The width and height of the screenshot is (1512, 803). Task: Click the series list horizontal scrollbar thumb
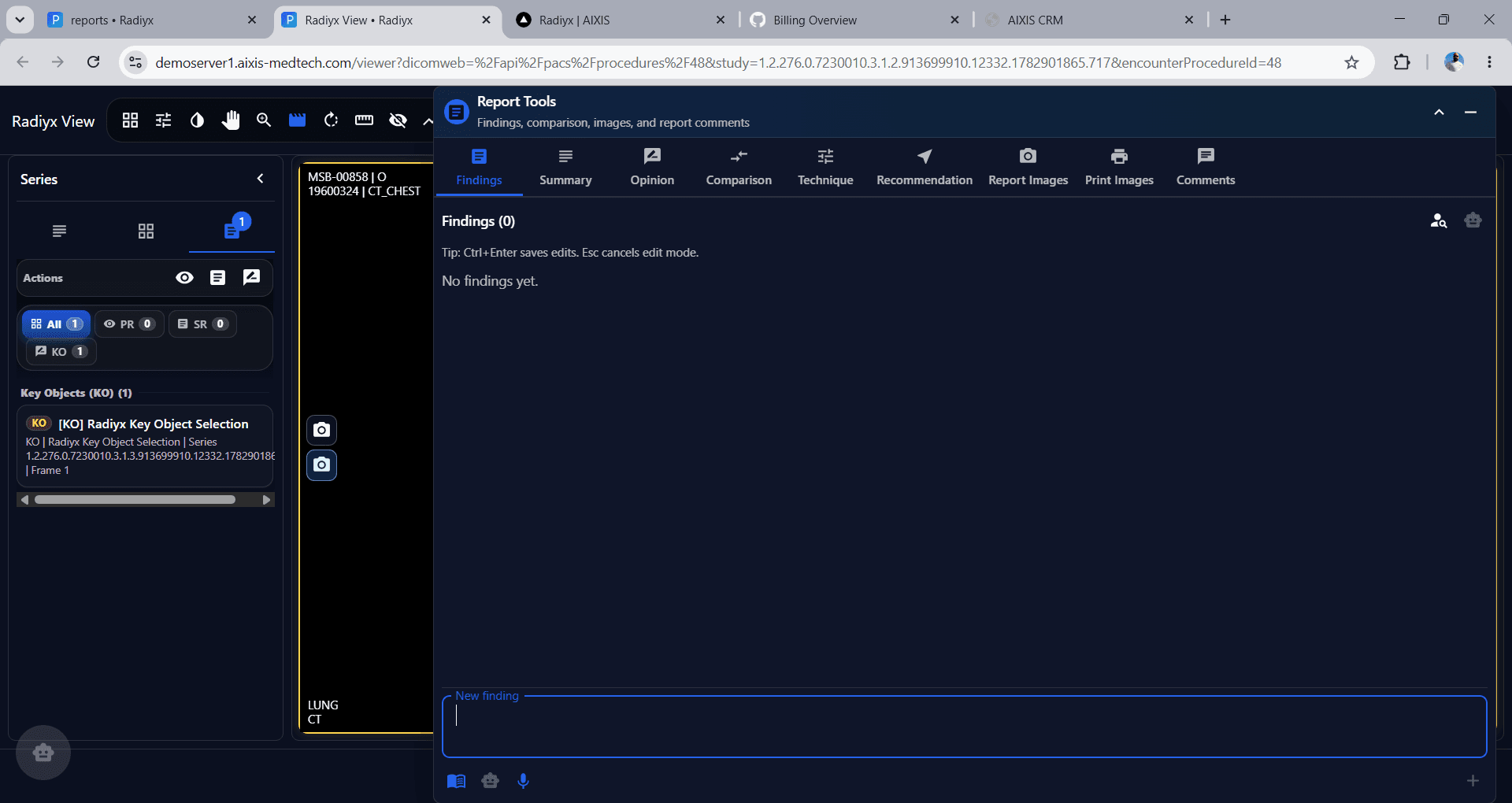tap(135, 500)
